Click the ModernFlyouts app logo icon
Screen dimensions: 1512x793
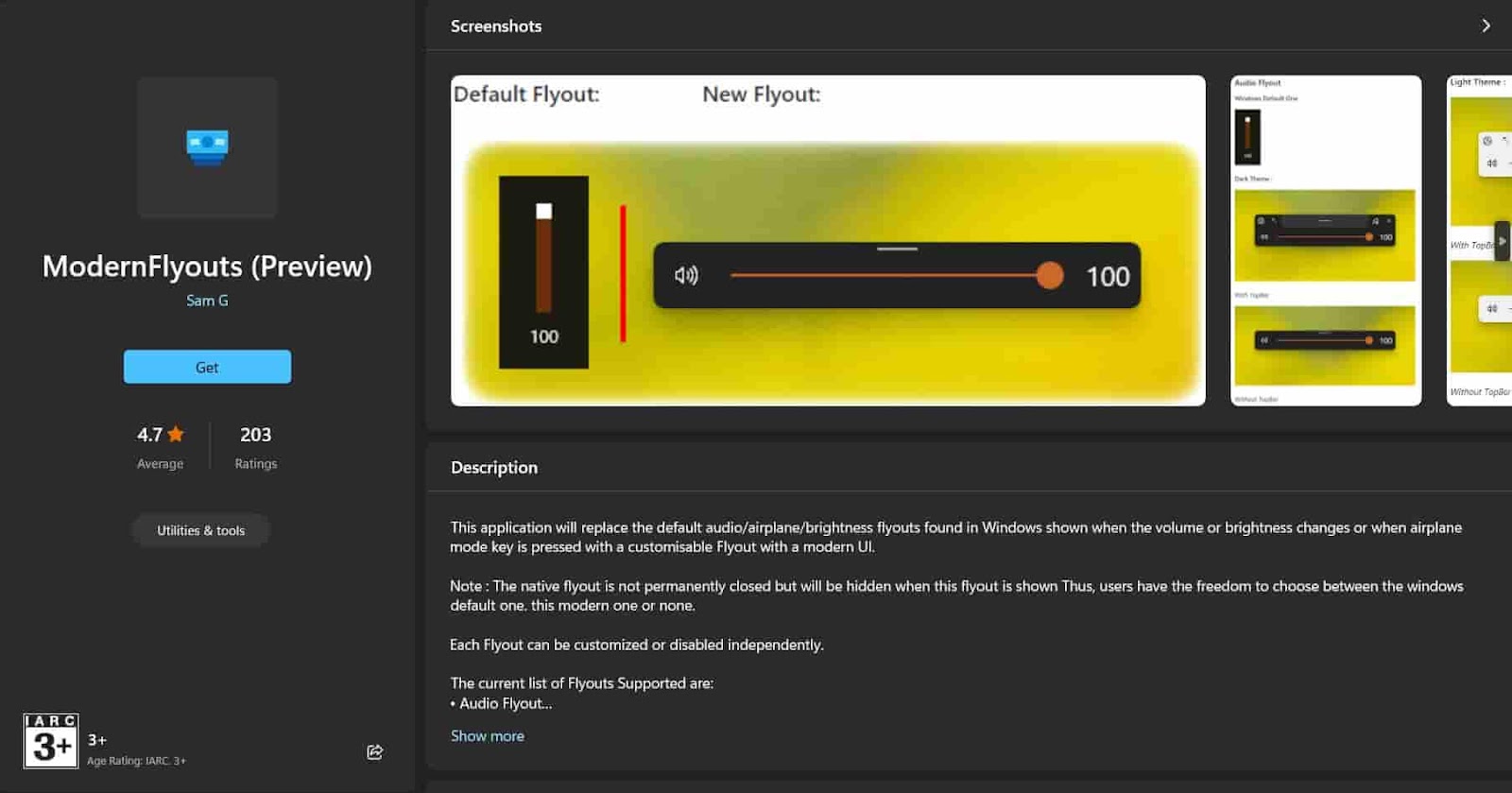click(207, 147)
